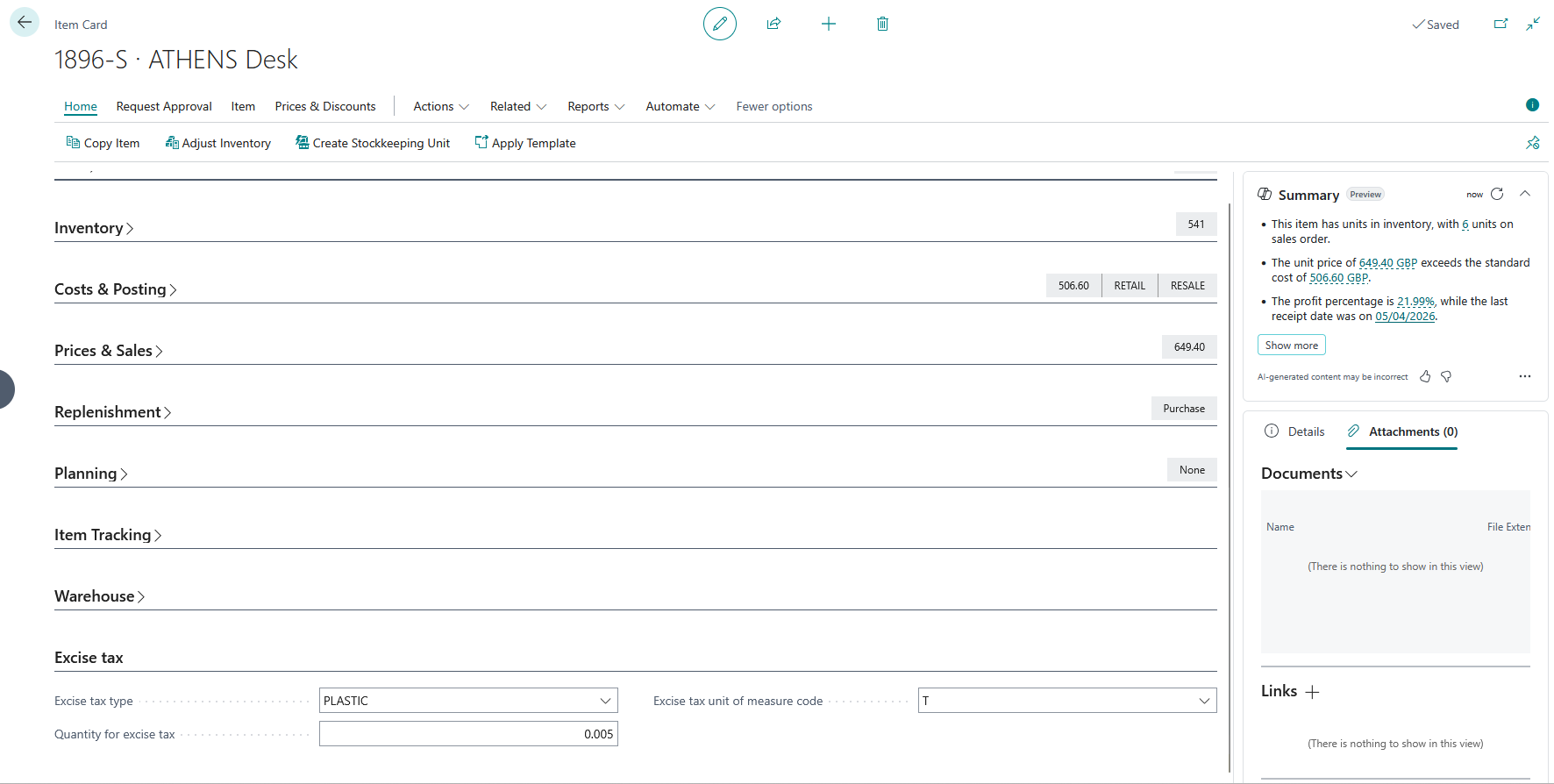Image resolution: width=1554 pixels, height=784 pixels.
Task: Open the Home menu tab
Action: [x=81, y=106]
